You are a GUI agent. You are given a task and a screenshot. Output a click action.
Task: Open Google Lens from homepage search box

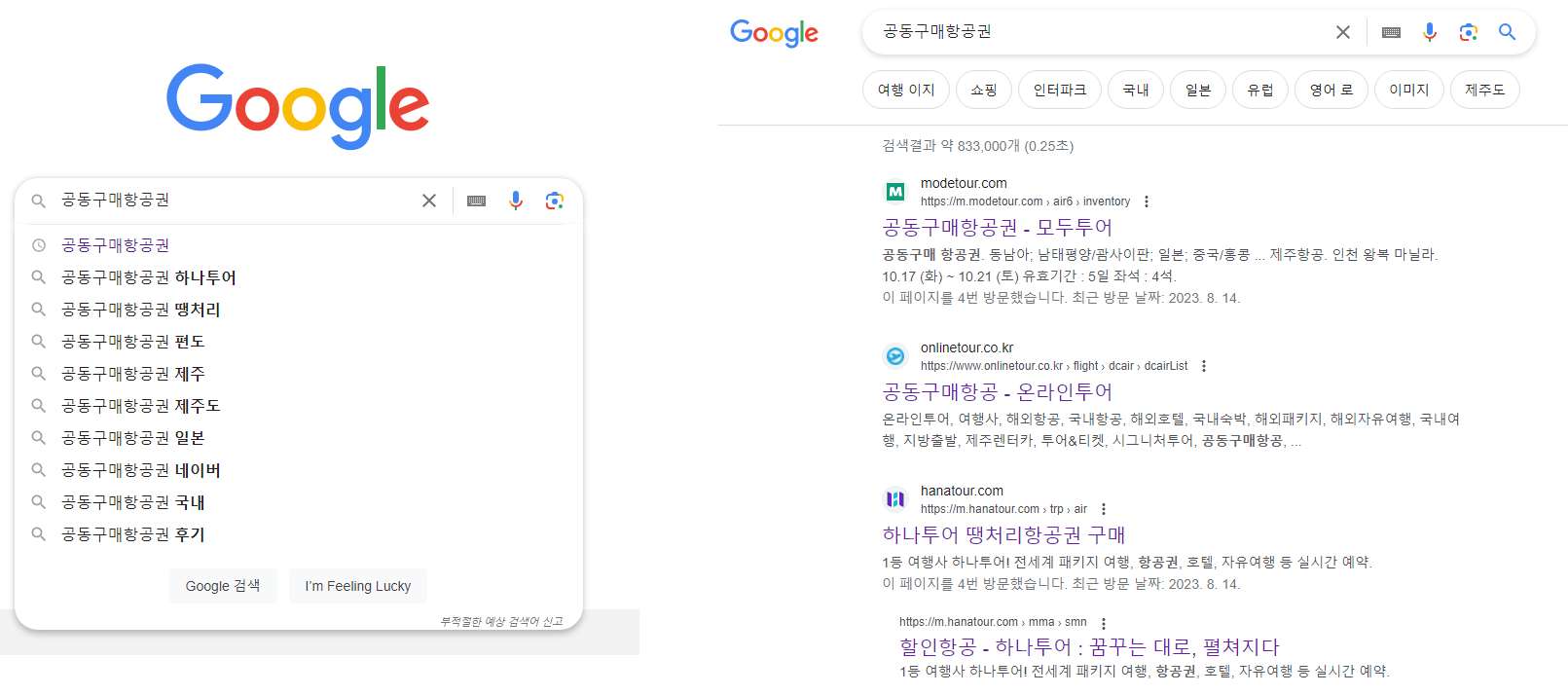555,201
